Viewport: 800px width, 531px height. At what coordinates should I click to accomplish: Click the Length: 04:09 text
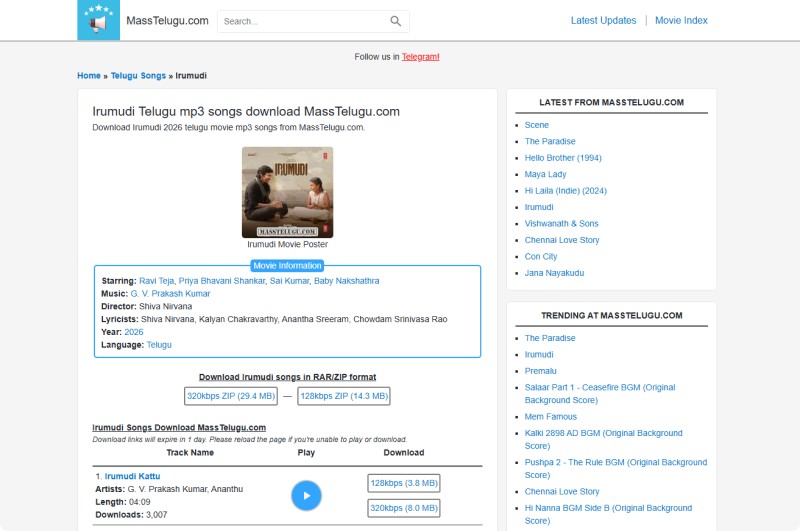[122, 502]
